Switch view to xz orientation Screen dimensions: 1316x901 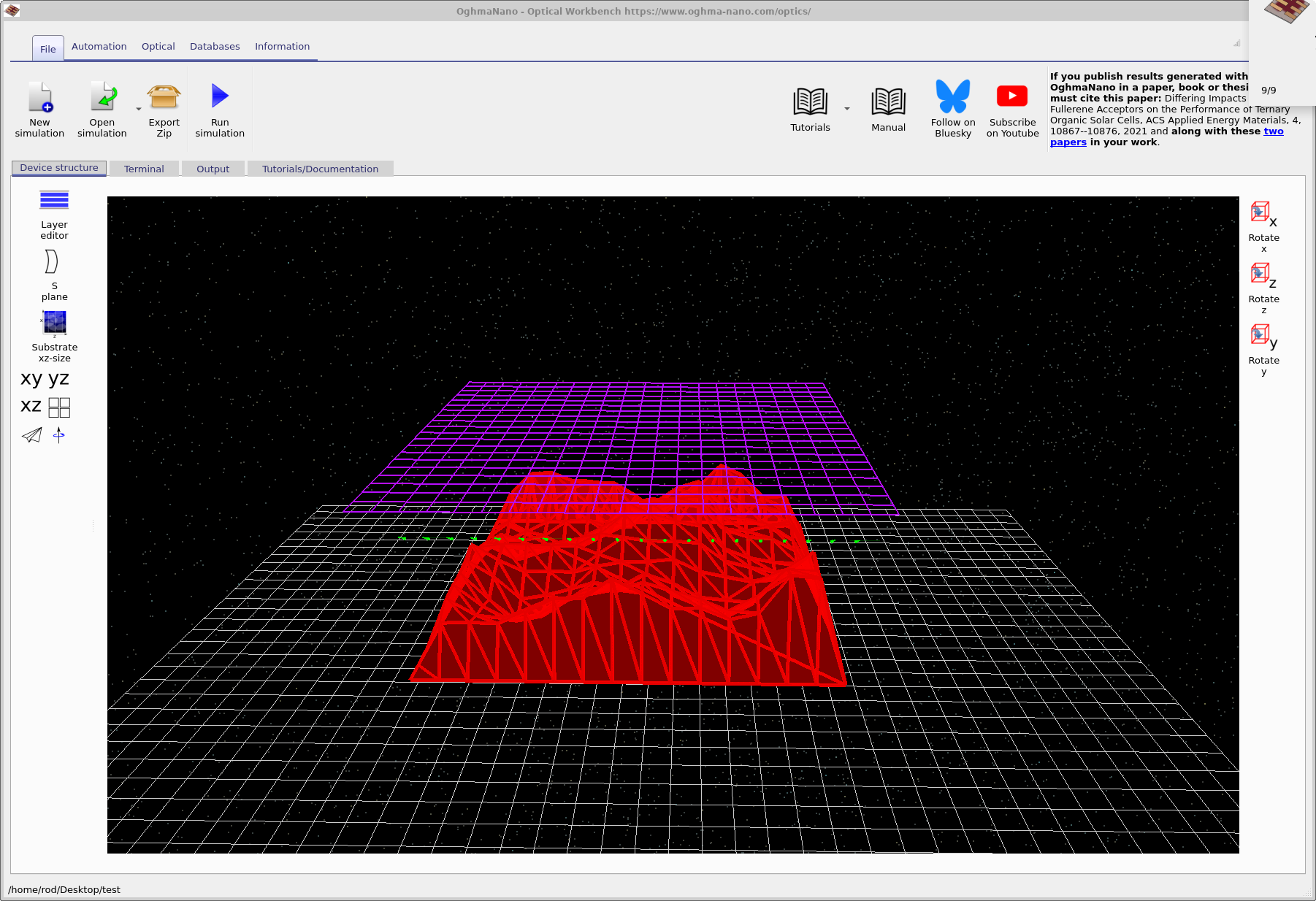pos(30,406)
